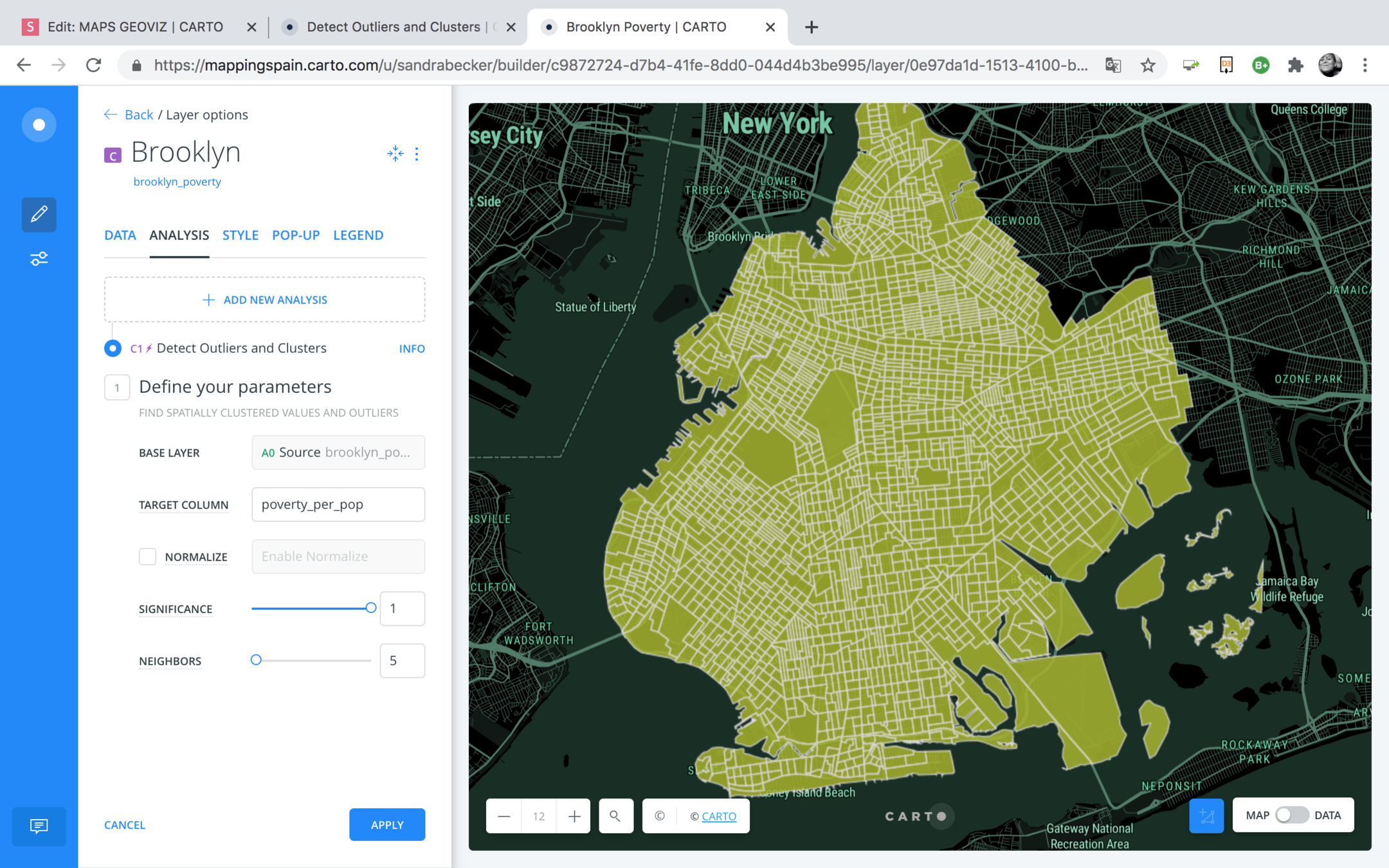Zoom in the map with plus button
Screen dimensions: 1389x868
click(574, 816)
